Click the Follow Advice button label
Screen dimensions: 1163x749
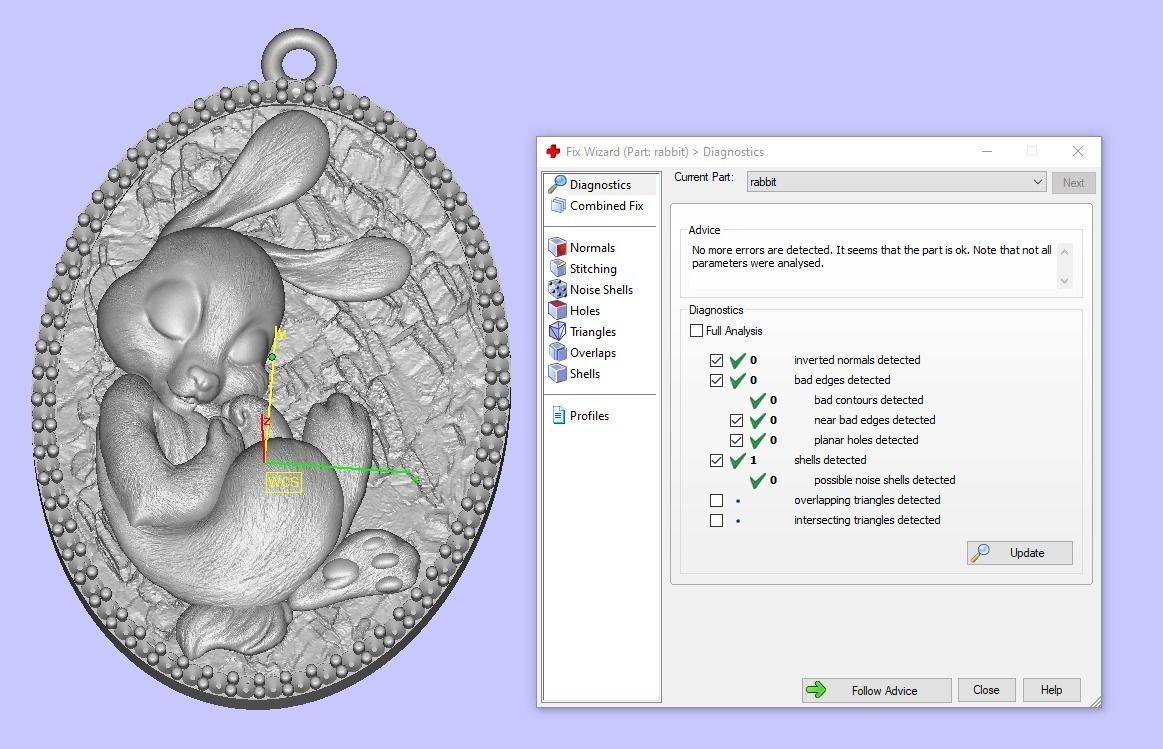click(884, 690)
